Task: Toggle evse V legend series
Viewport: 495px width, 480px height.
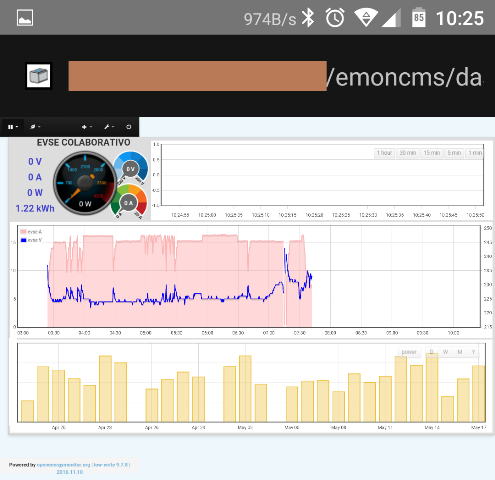Action: 31,240
